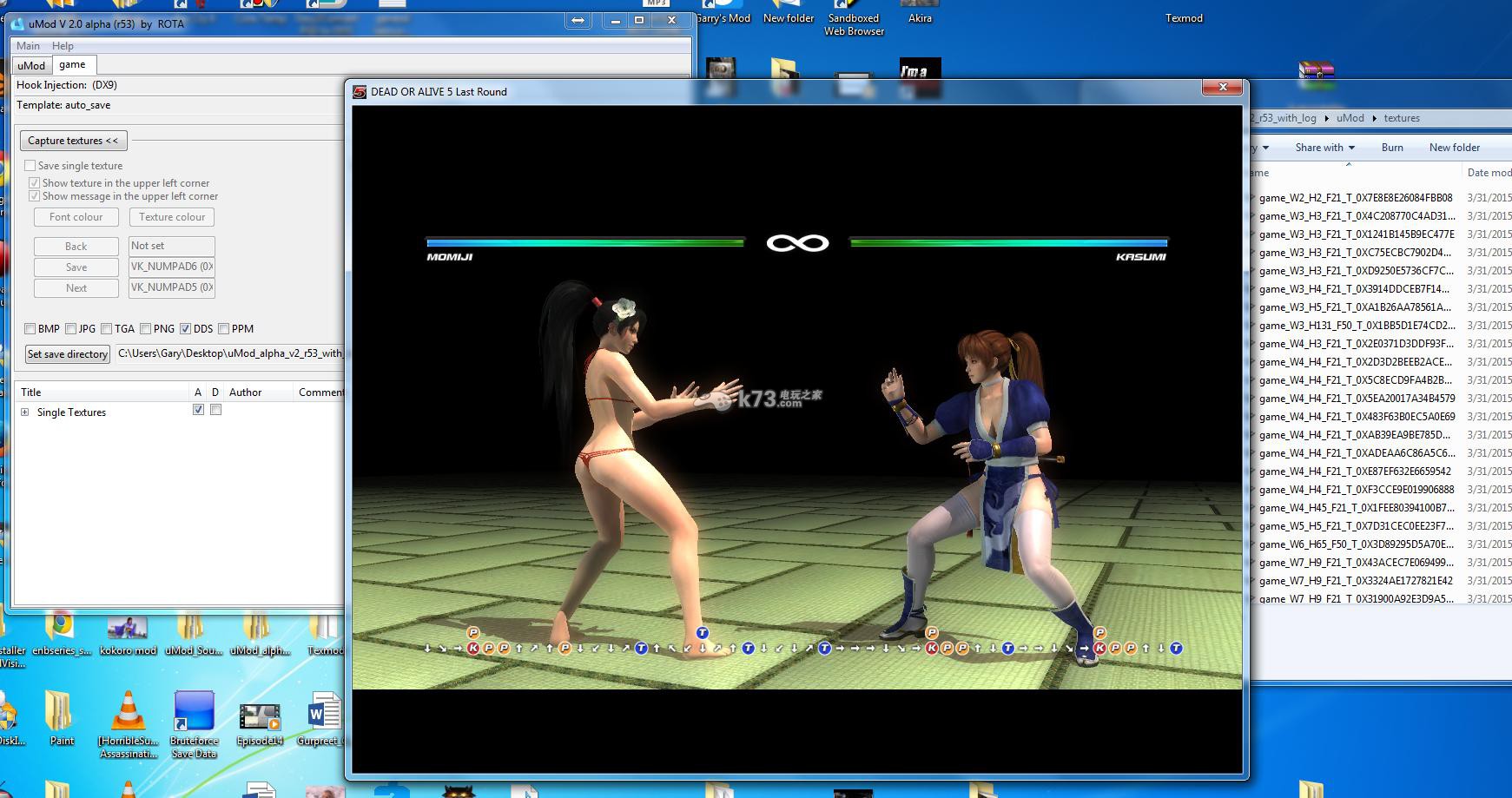
Task: Click the uMod application titlebar icon
Action: pyautogui.click(x=17, y=23)
